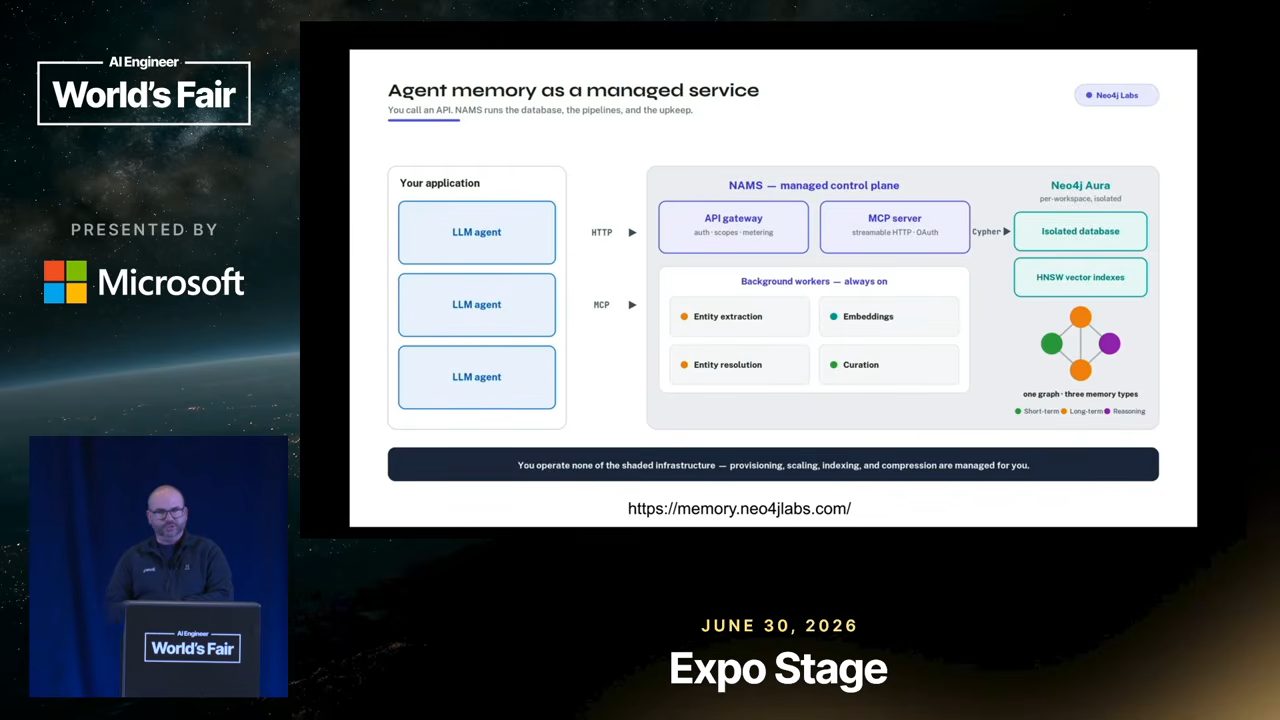The image size is (1280, 720).
Task: Click the Microsoft four-color logo
Action: pyautogui.click(x=65, y=282)
